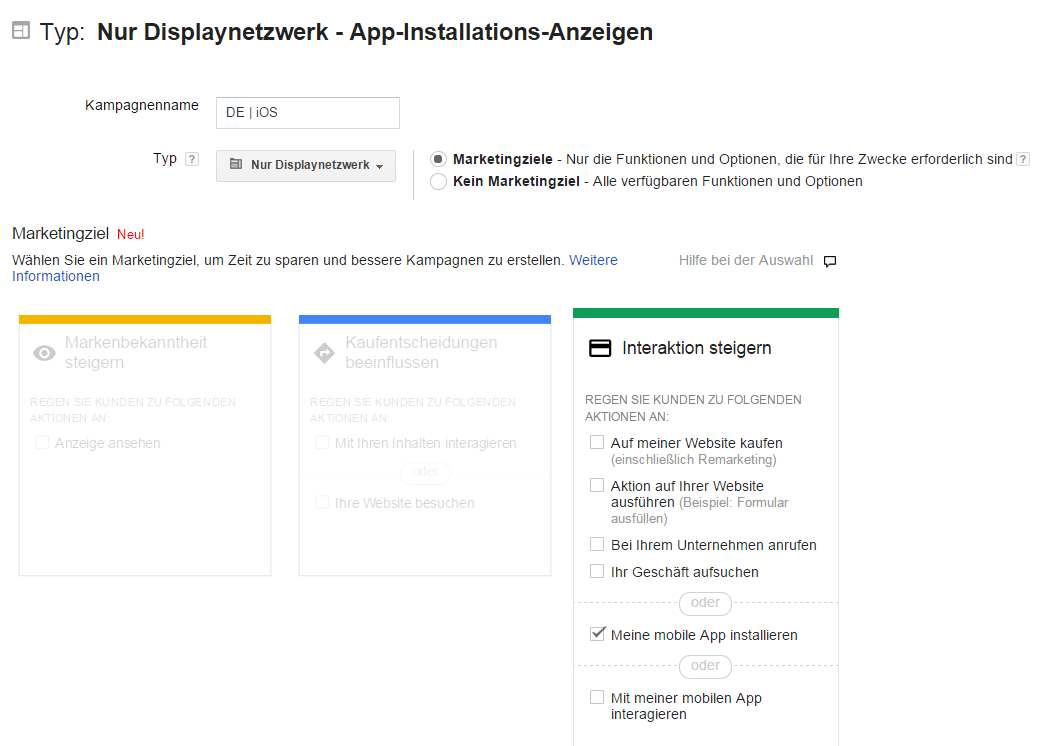Open the Weitere Informationen link
This screenshot has width=1045, height=746.
point(592,260)
